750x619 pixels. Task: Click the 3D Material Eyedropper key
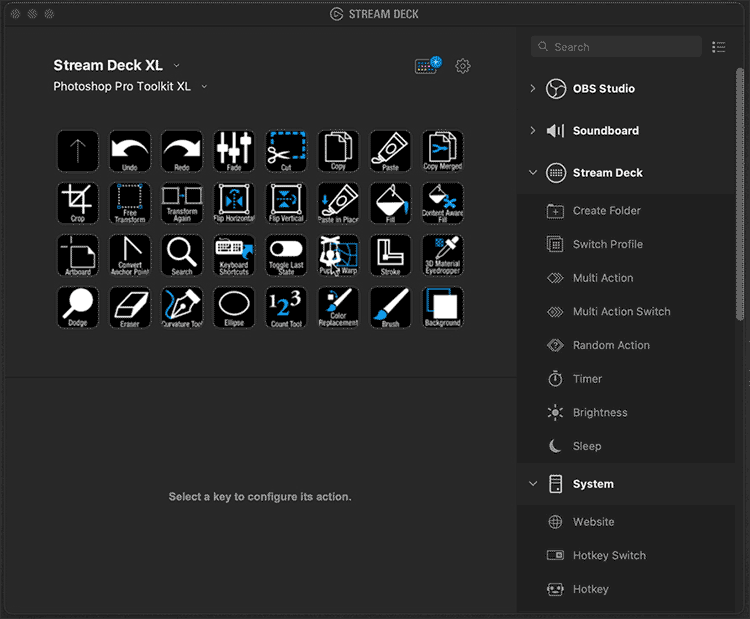(442, 255)
